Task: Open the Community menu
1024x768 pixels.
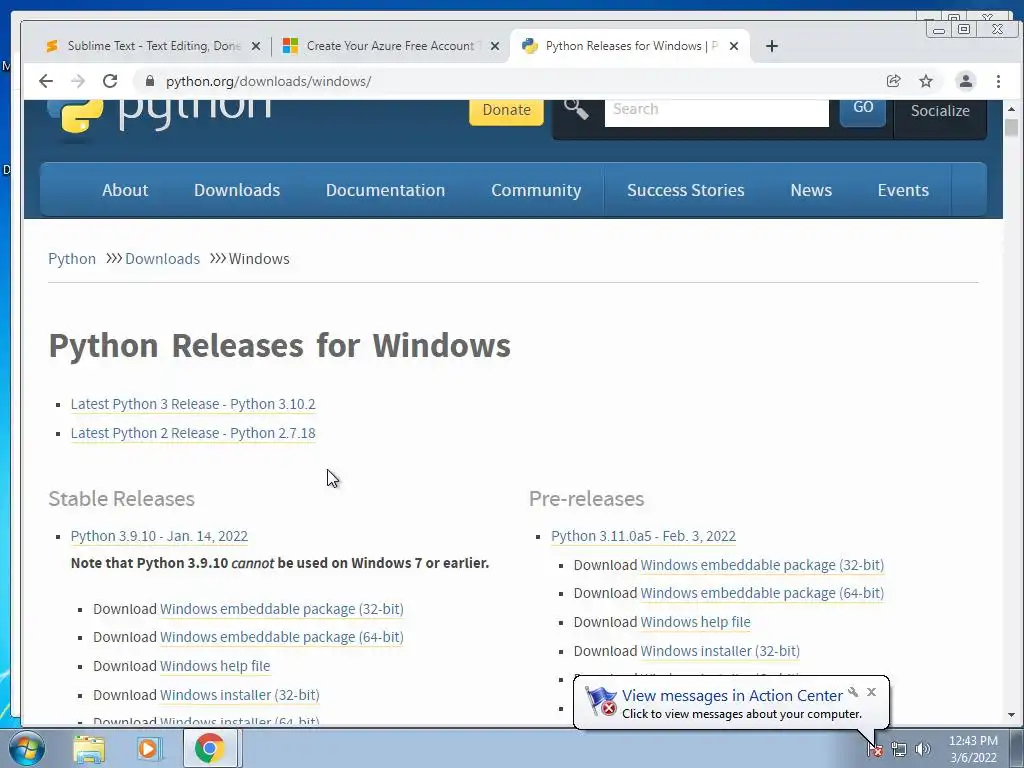Action: [x=536, y=190]
